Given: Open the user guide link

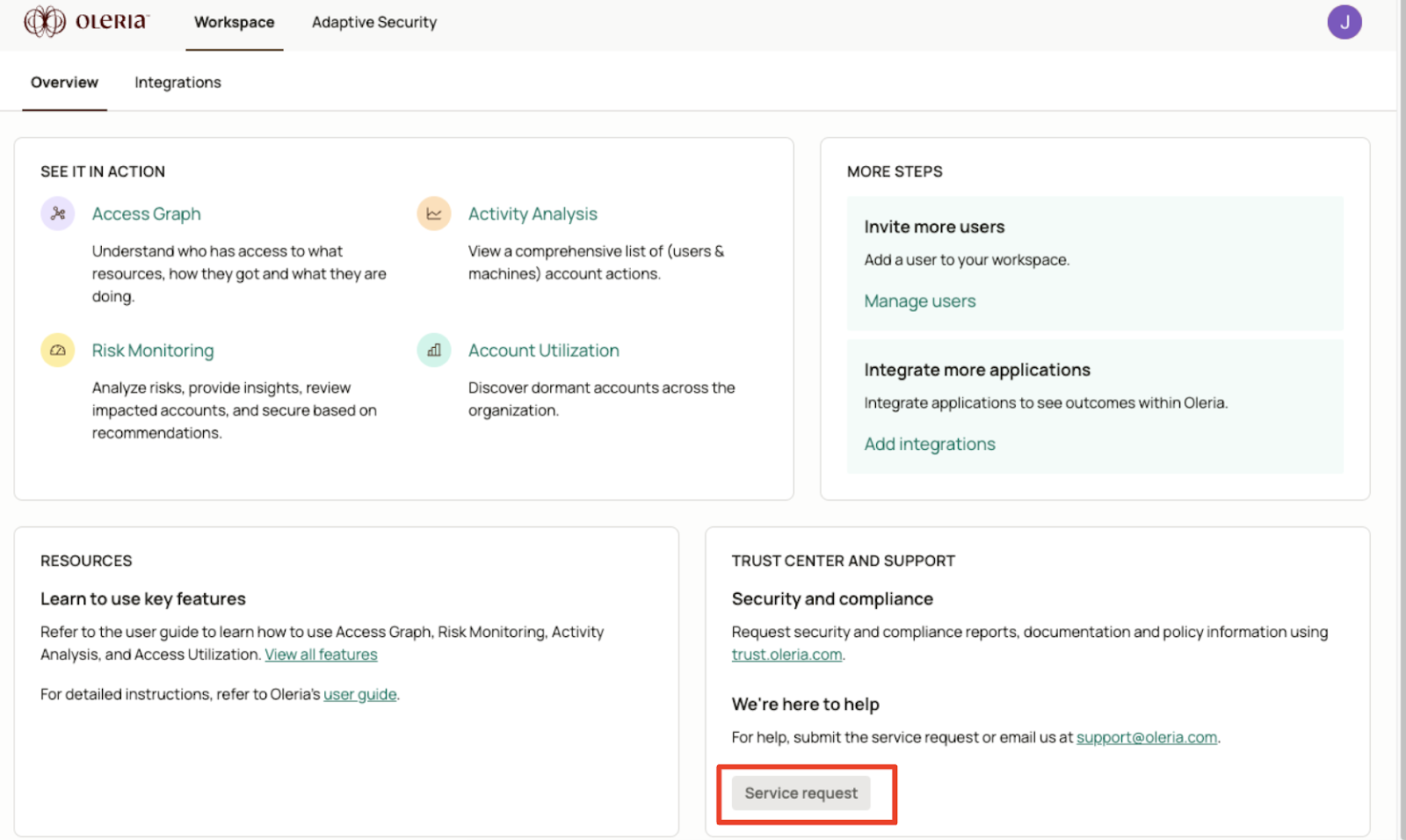Looking at the screenshot, I should coord(360,694).
